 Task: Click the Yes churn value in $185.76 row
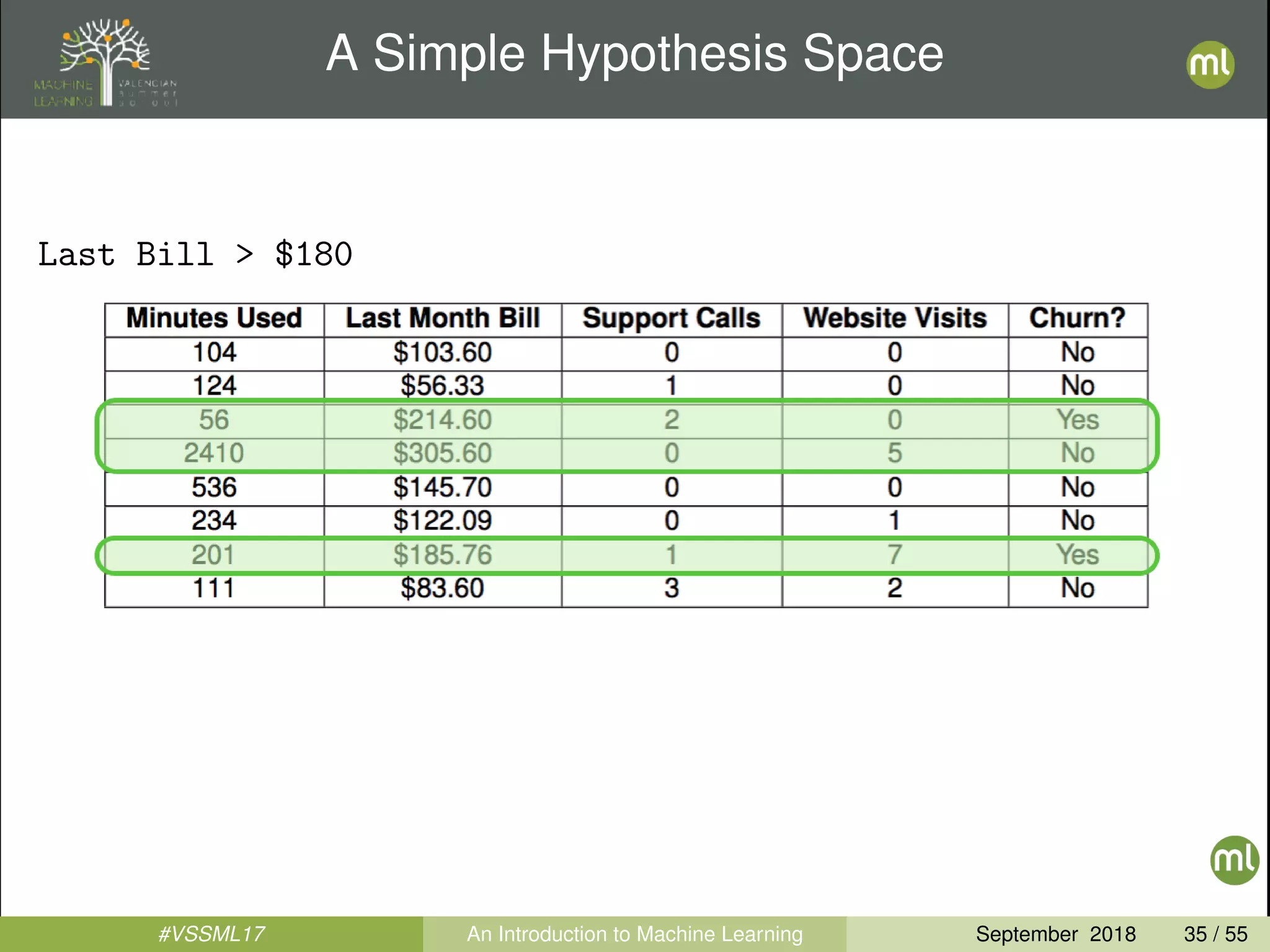click(x=1078, y=555)
